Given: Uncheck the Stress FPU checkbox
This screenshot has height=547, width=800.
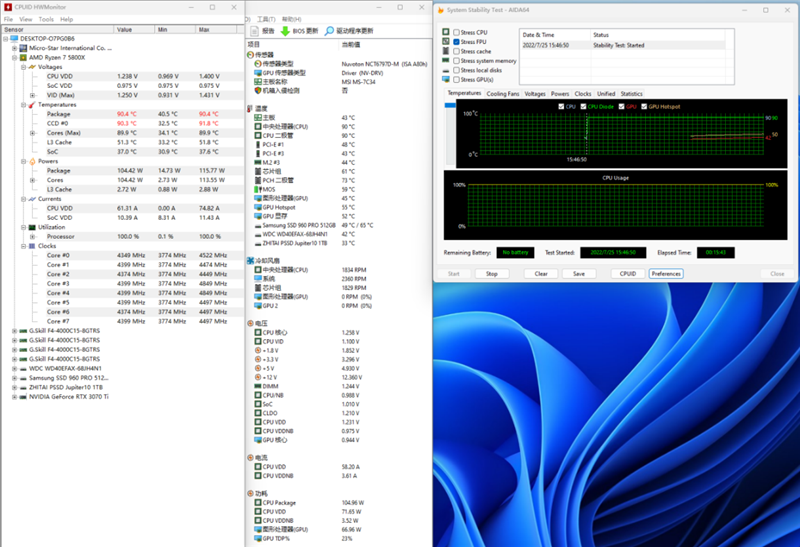Looking at the screenshot, I should coord(456,42).
